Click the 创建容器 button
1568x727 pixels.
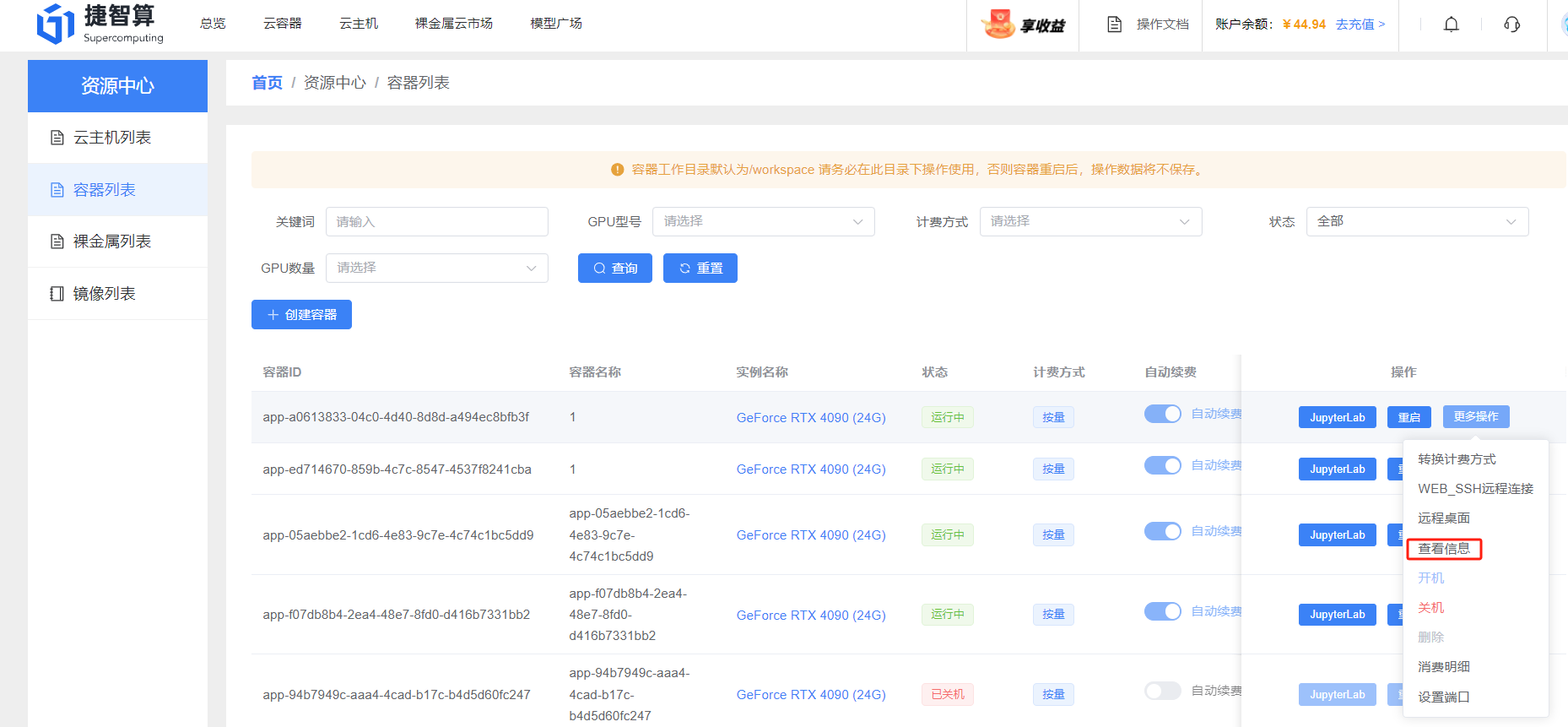301,315
